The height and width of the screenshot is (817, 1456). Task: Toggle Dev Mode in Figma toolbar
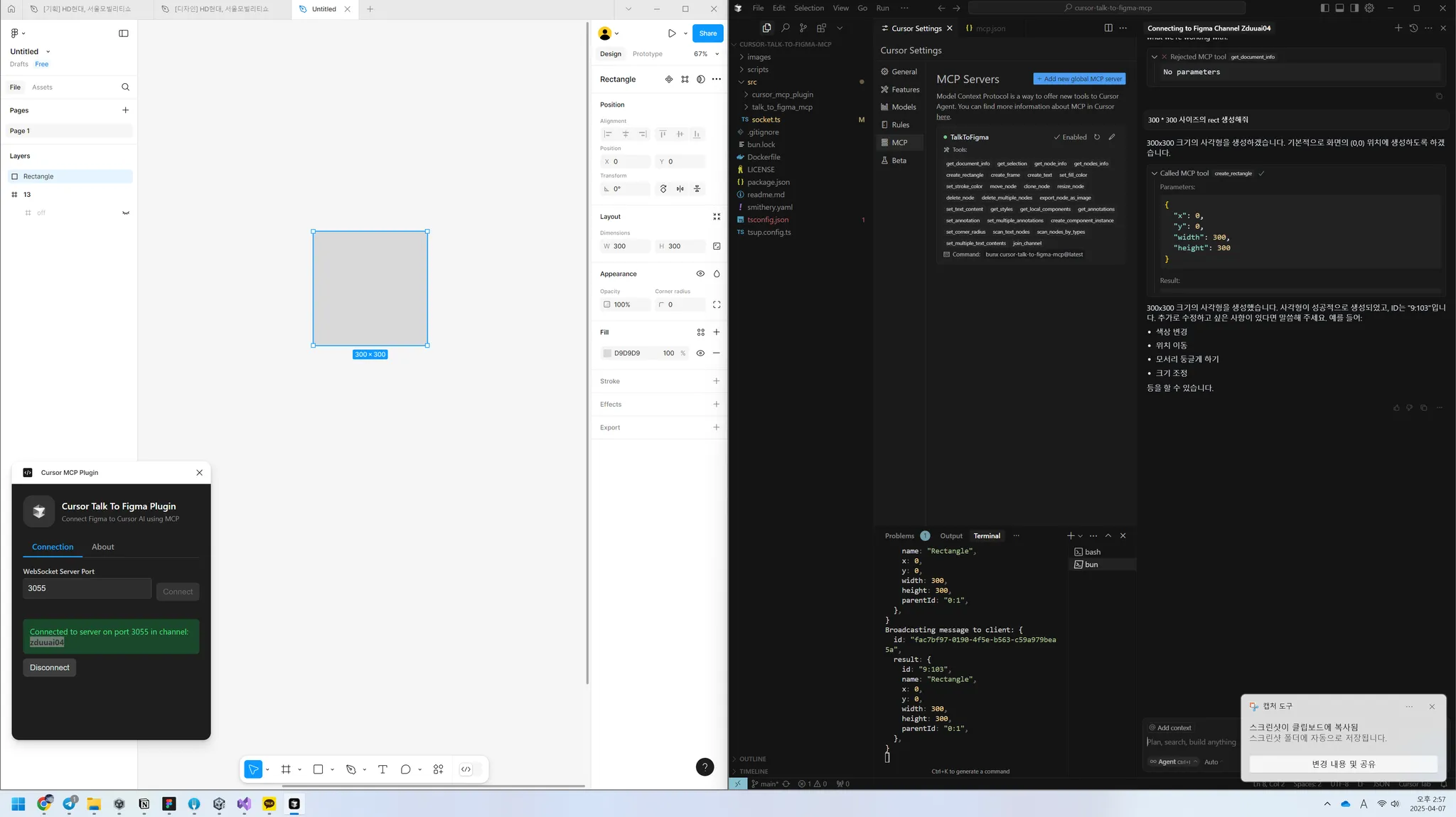pos(466,769)
